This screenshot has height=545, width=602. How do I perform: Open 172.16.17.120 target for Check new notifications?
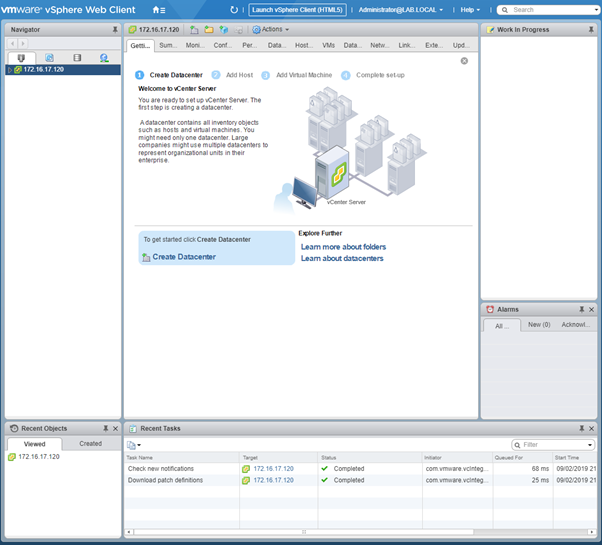(x=273, y=469)
